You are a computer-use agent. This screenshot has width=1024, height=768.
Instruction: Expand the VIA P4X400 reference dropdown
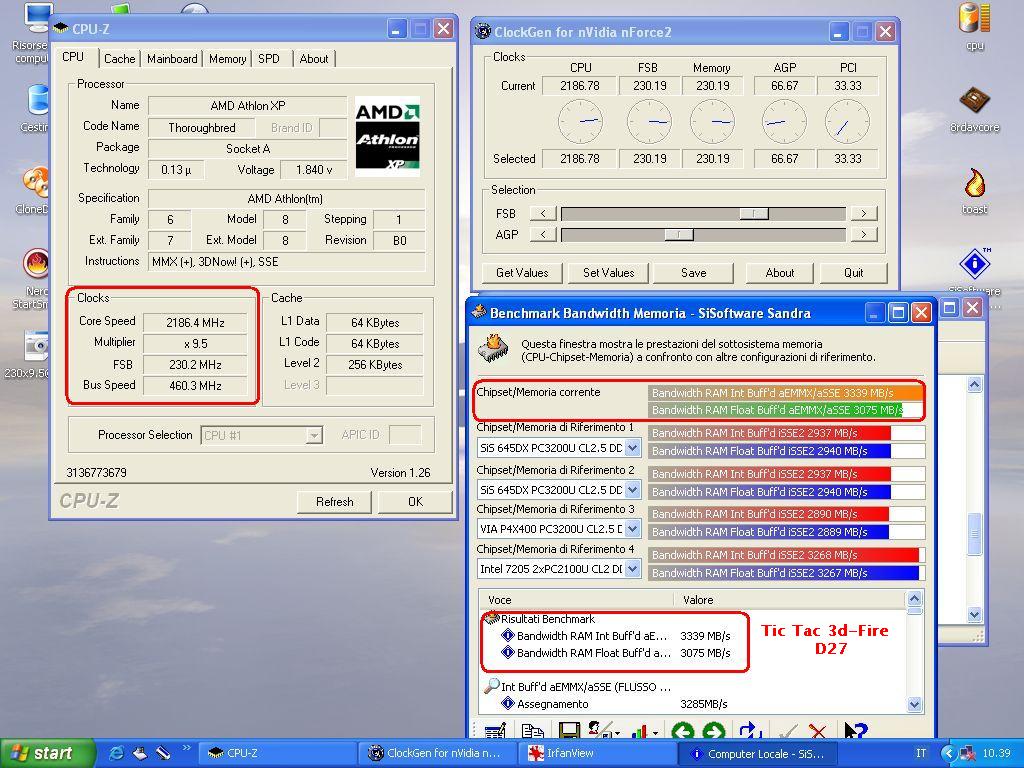tap(632, 529)
